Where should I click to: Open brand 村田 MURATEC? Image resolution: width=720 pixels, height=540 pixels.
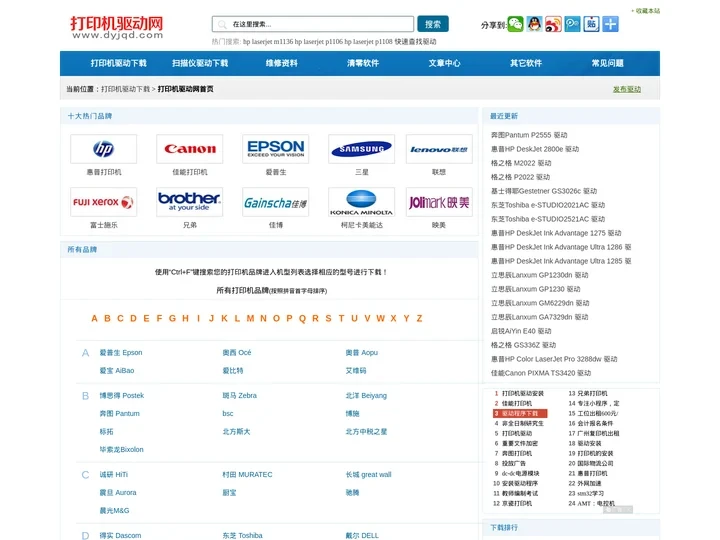(x=248, y=474)
